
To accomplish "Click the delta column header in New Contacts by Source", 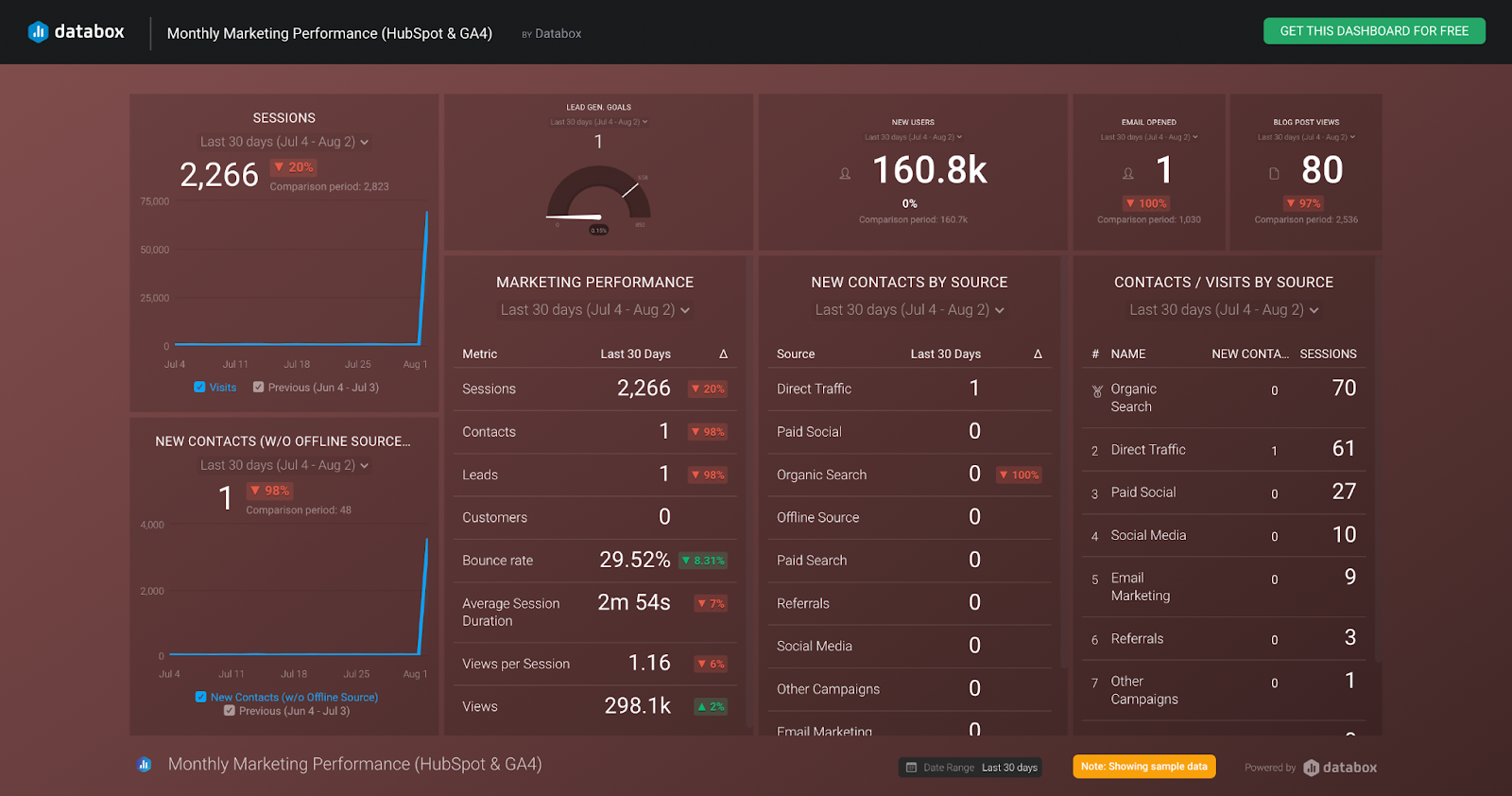I will click(1038, 355).
